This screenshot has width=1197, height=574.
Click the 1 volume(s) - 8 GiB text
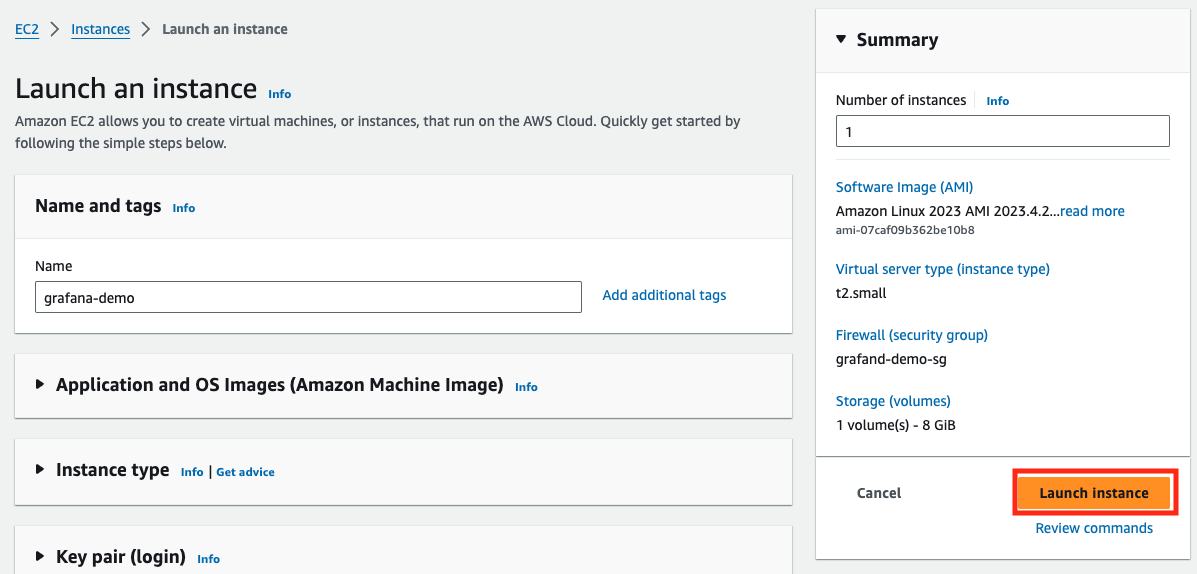click(895, 424)
